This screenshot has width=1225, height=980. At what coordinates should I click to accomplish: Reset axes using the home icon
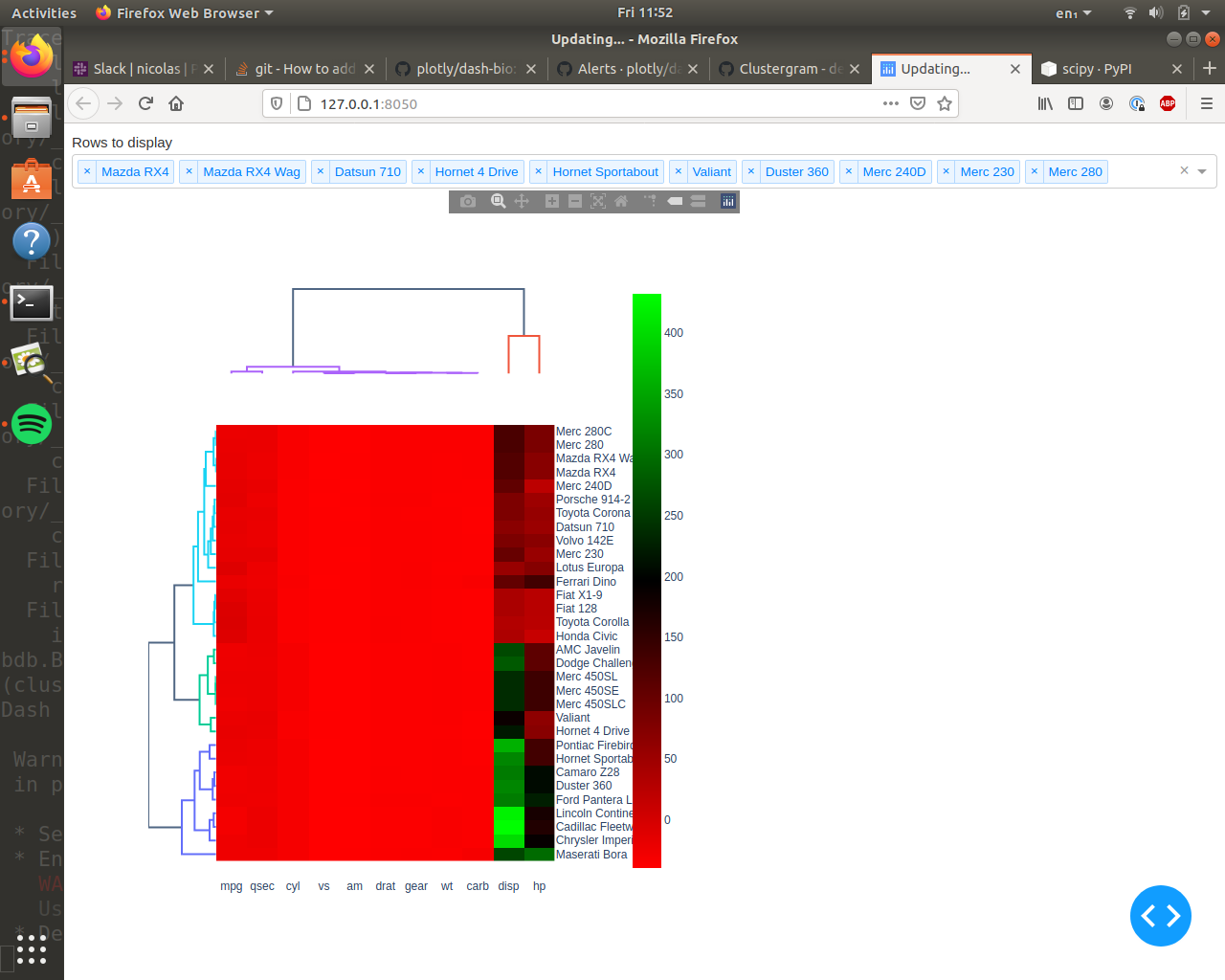coord(622,201)
